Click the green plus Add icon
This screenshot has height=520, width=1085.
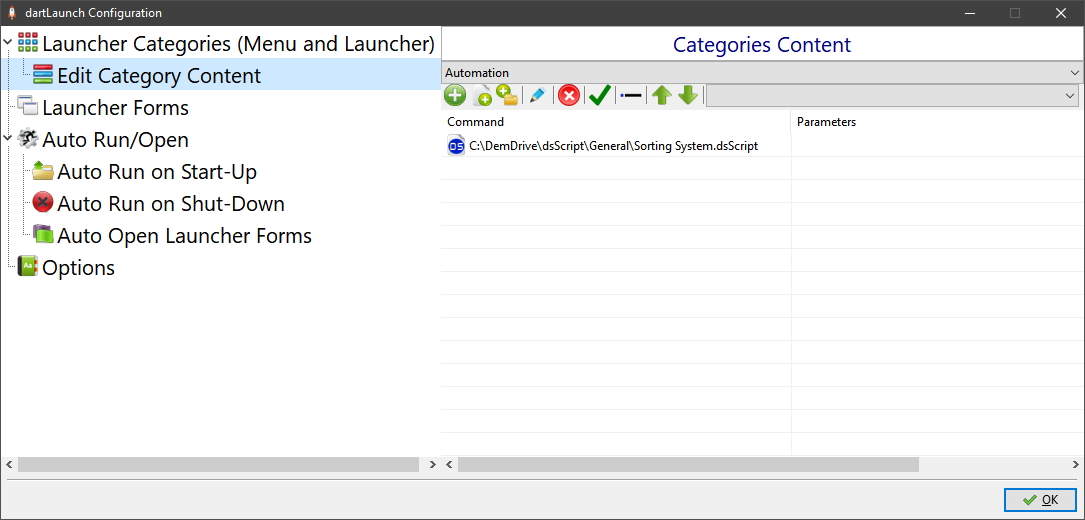click(455, 96)
